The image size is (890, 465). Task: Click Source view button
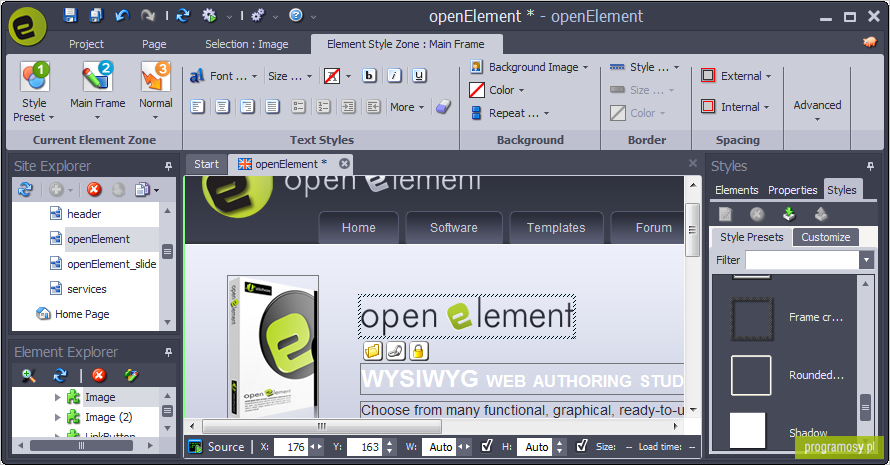point(218,447)
